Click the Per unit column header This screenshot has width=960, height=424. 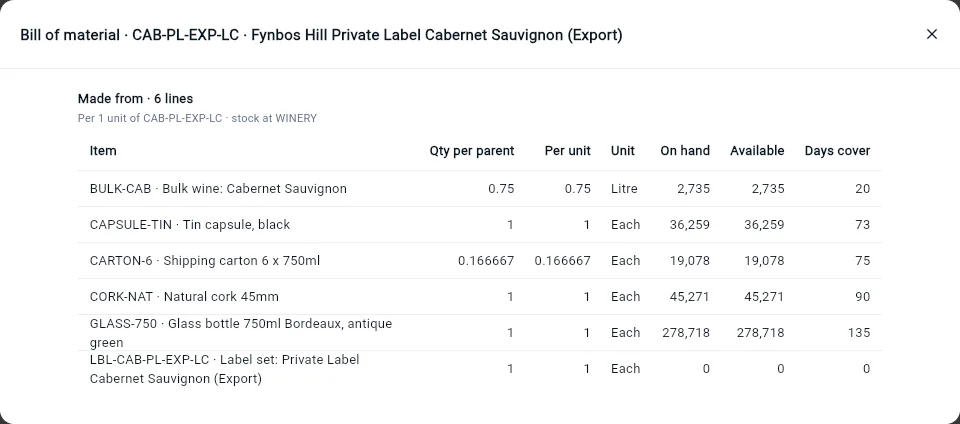[568, 151]
